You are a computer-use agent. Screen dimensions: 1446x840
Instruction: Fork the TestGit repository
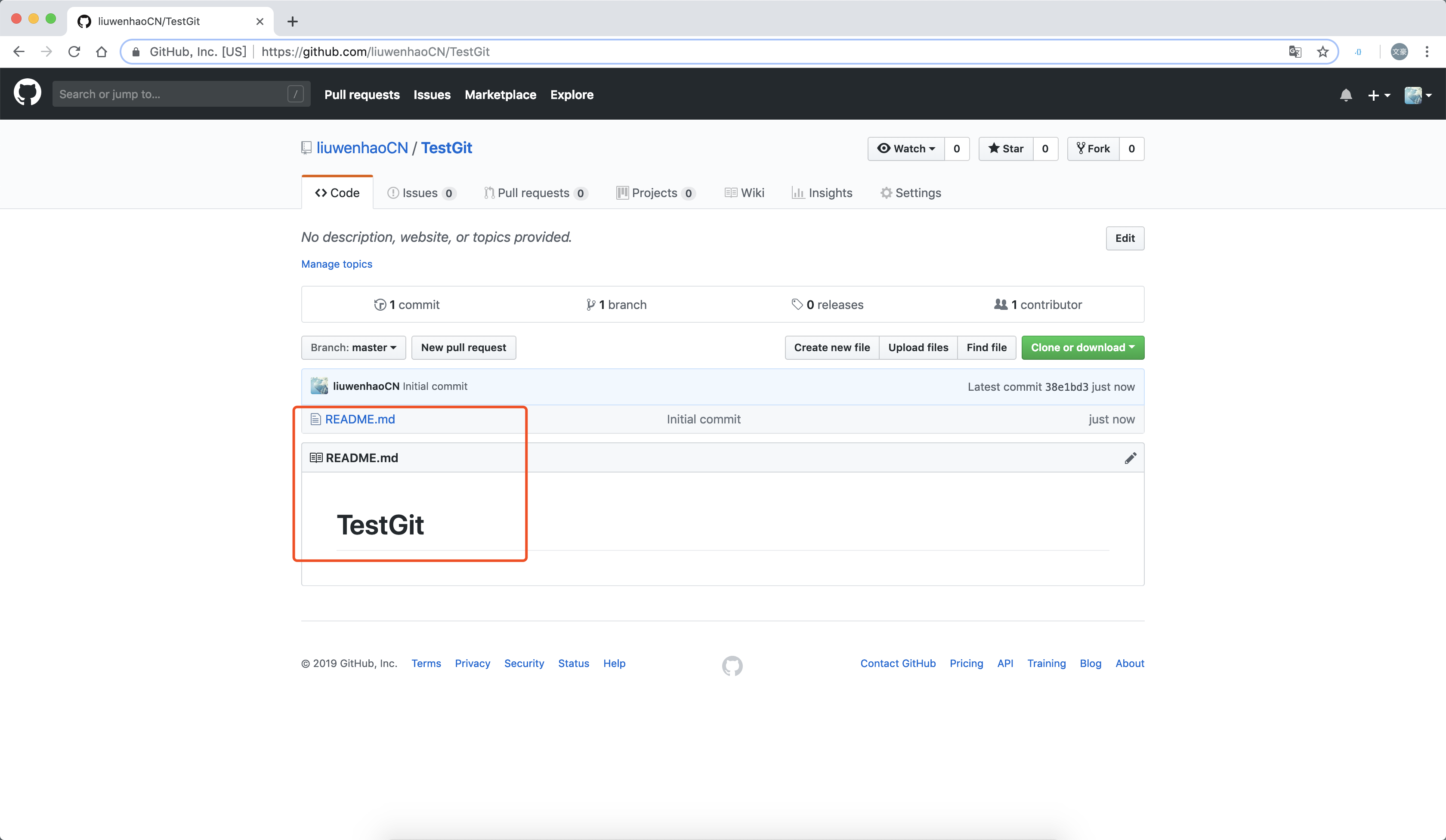click(x=1093, y=148)
